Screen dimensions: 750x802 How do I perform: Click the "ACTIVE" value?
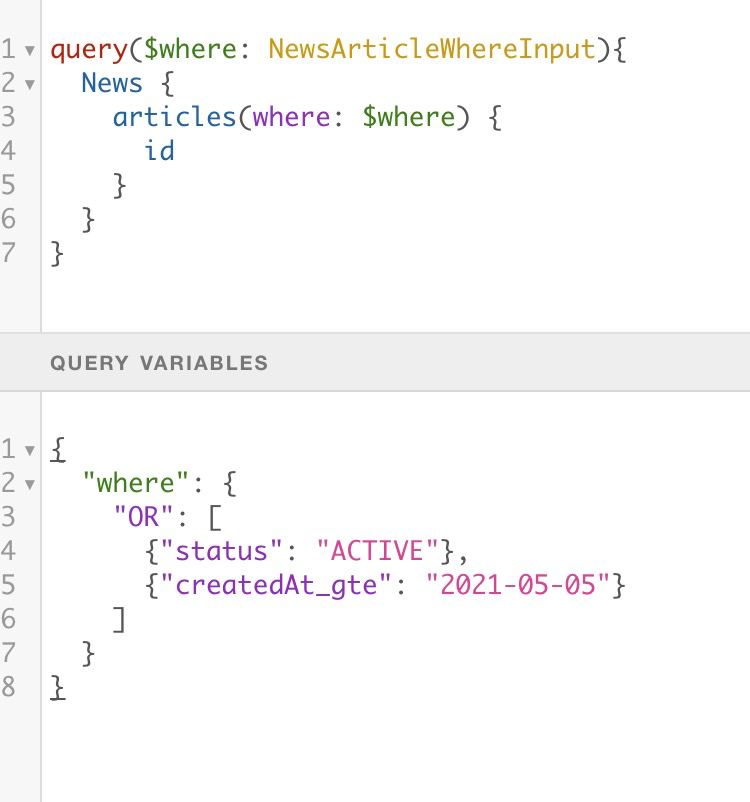pyautogui.click(x=378, y=551)
